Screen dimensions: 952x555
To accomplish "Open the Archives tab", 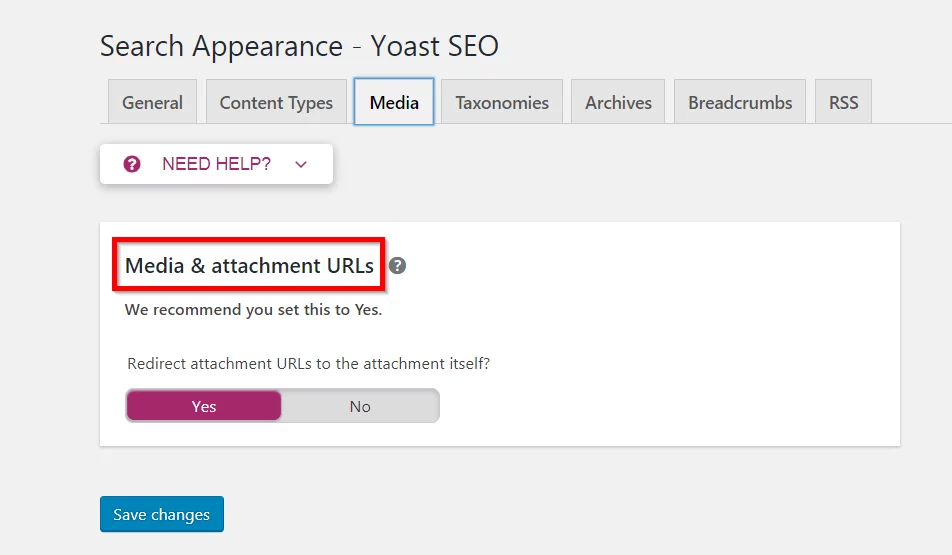I will 618,102.
